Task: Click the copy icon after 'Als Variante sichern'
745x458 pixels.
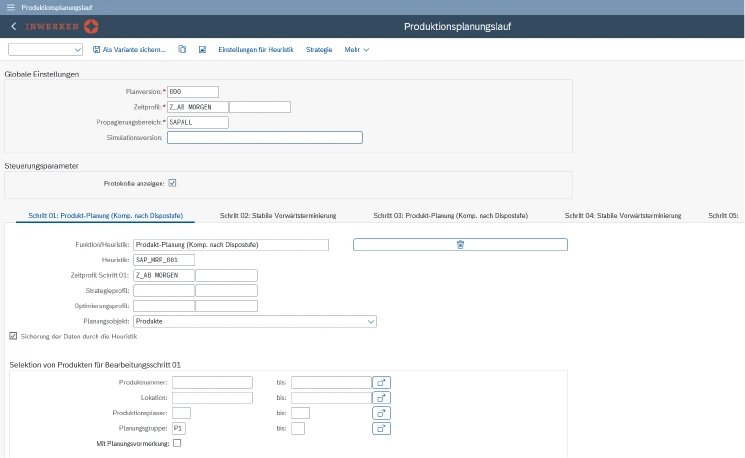Action: tap(182, 49)
